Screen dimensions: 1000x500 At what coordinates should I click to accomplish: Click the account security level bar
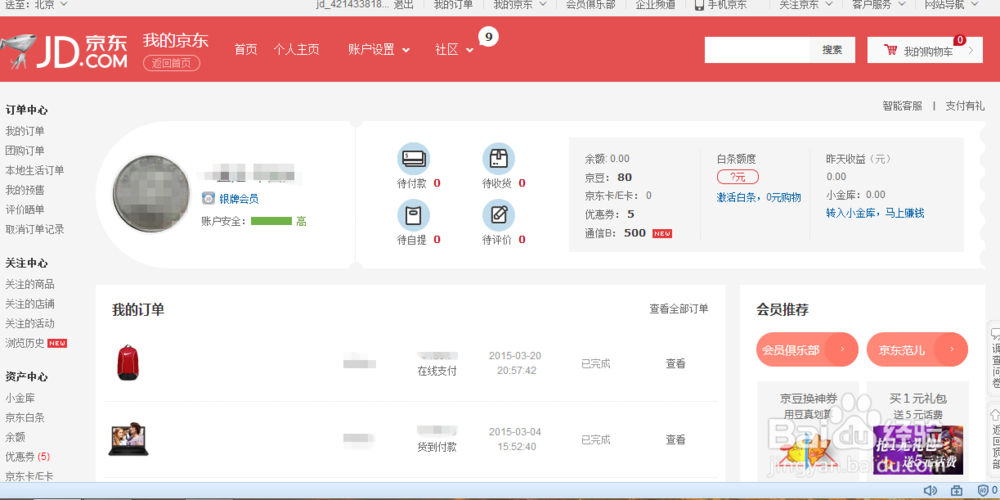271,221
